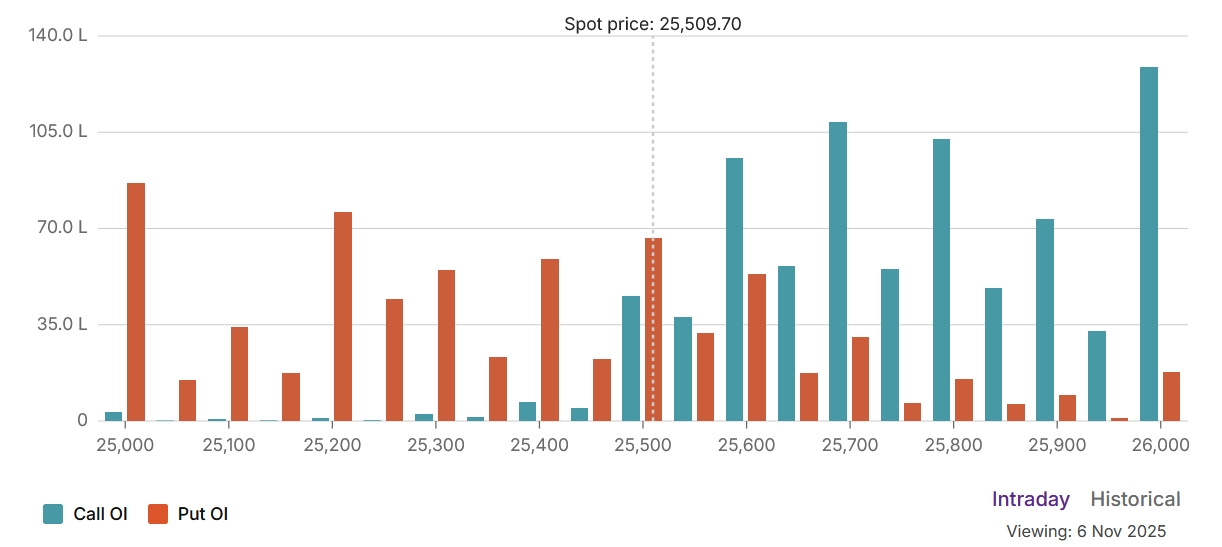The width and height of the screenshot is (1222, 547).
Task: Click the Spot price 25,509.70 label
Action: click(x=652, y=24)
